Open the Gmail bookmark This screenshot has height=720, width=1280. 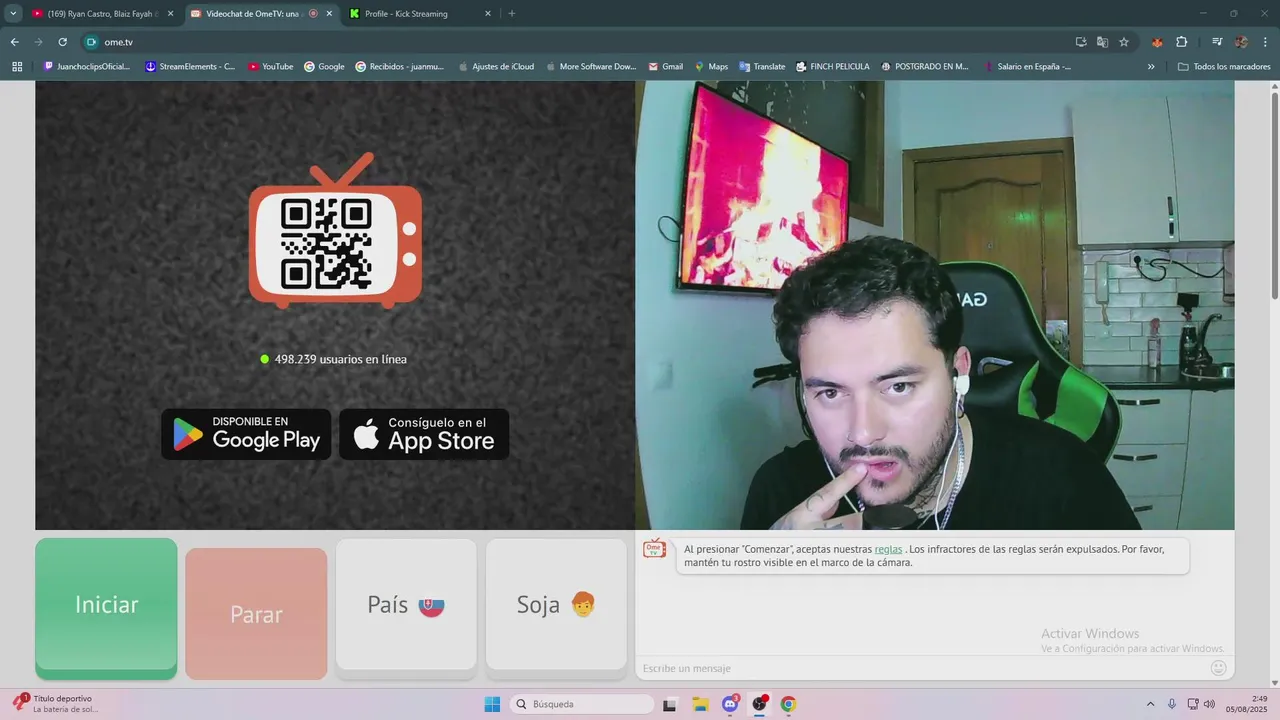tap(665, 67)
